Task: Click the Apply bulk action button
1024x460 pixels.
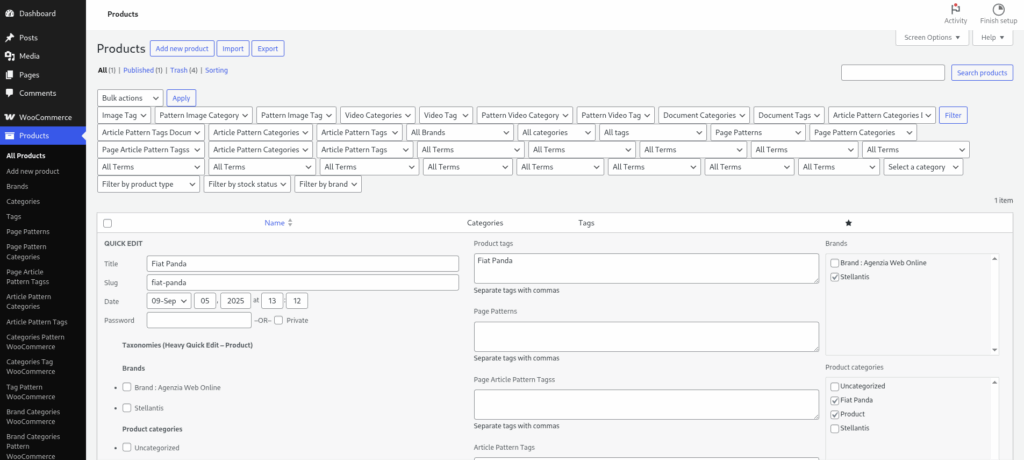Action: pyautogui.click(x=181, y=98)
